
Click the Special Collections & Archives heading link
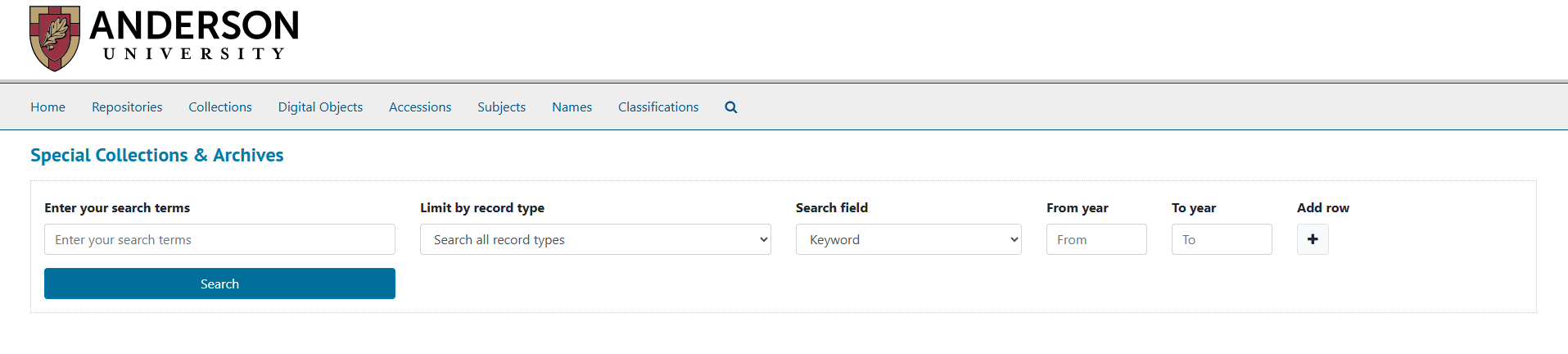157,155
